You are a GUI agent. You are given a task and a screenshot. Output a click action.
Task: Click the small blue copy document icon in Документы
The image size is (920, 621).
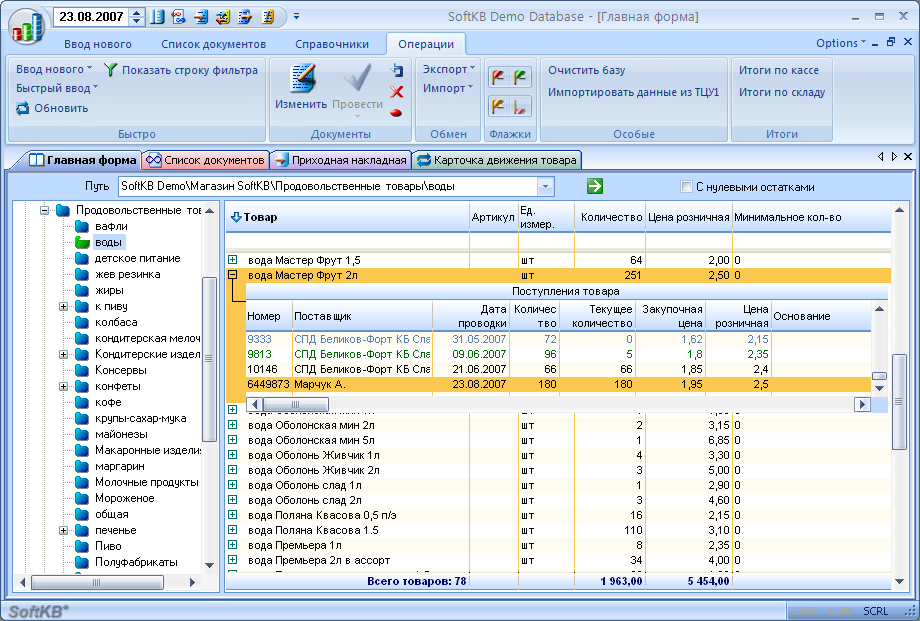397,70
